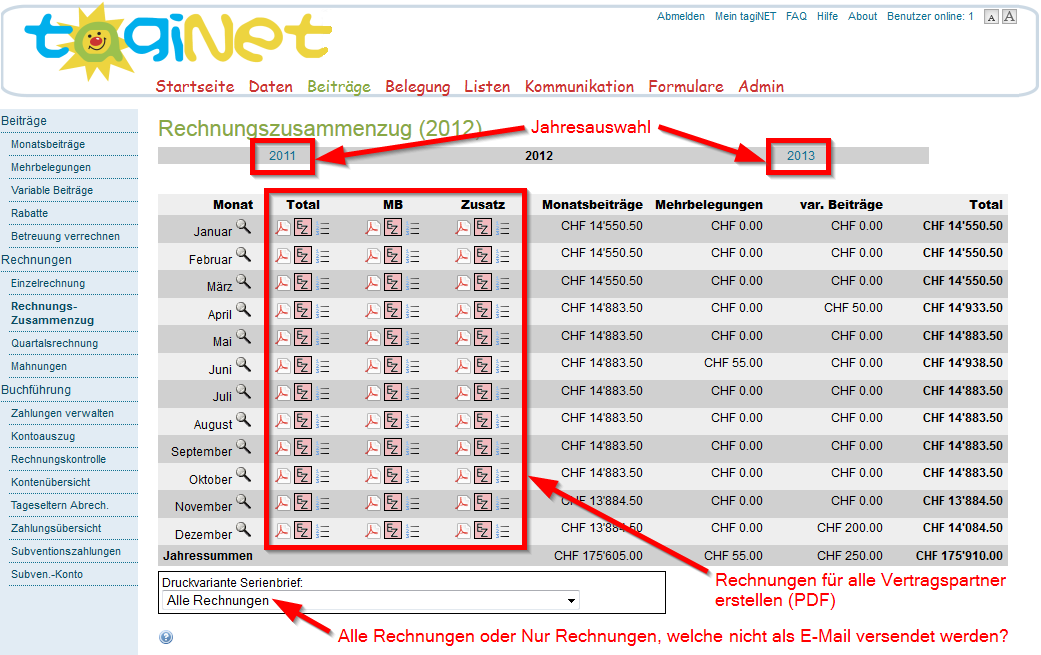Switch to year 2011
Viewport: 1041px width, 655px height.
[282, 156]
